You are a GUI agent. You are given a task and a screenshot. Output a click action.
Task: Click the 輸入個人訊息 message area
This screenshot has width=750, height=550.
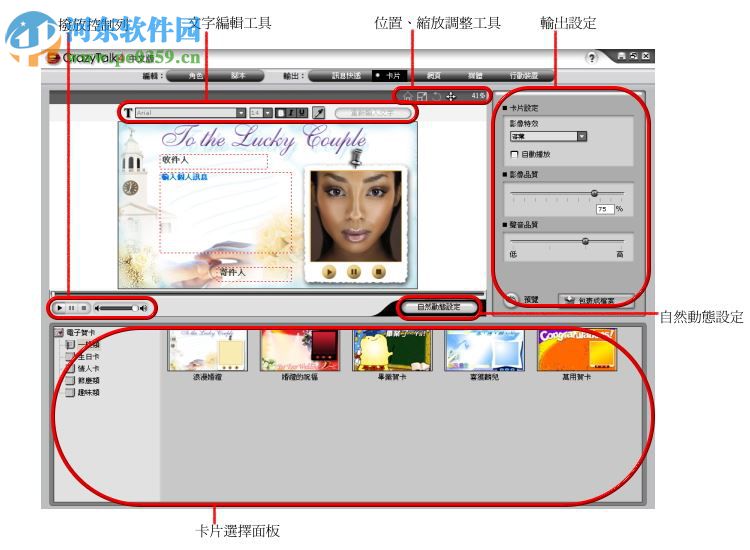225,212
